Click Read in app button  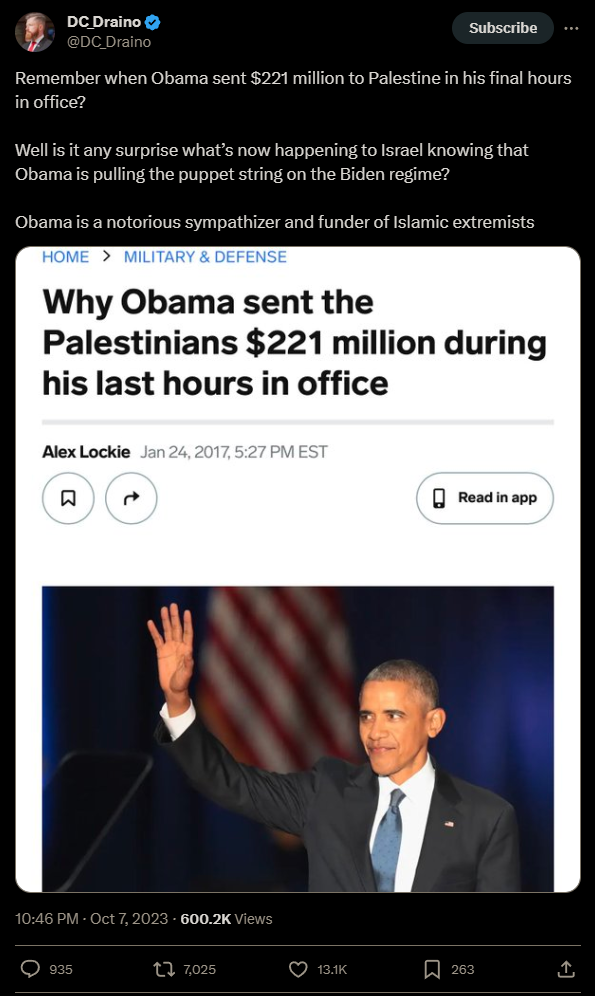click(485, 498)
